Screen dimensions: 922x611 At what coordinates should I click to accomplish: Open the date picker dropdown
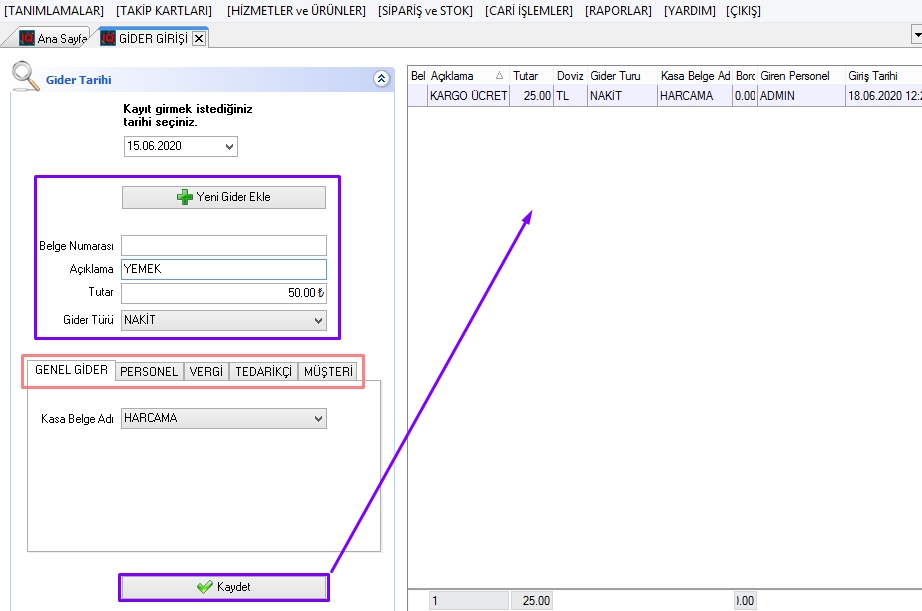point(230,147)
